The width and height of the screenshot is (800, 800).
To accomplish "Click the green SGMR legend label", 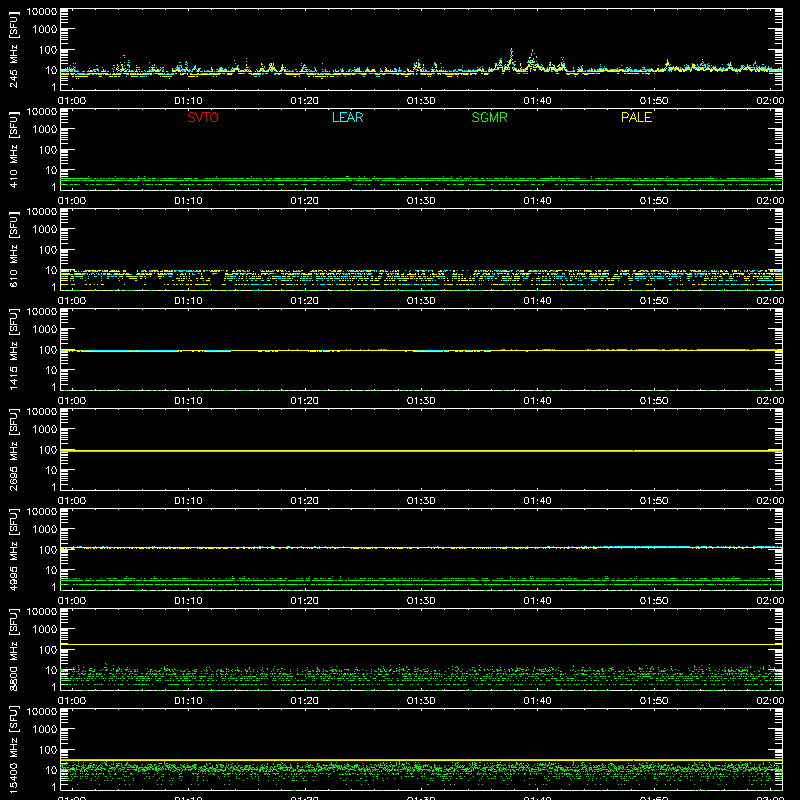I will coord(489,117).
